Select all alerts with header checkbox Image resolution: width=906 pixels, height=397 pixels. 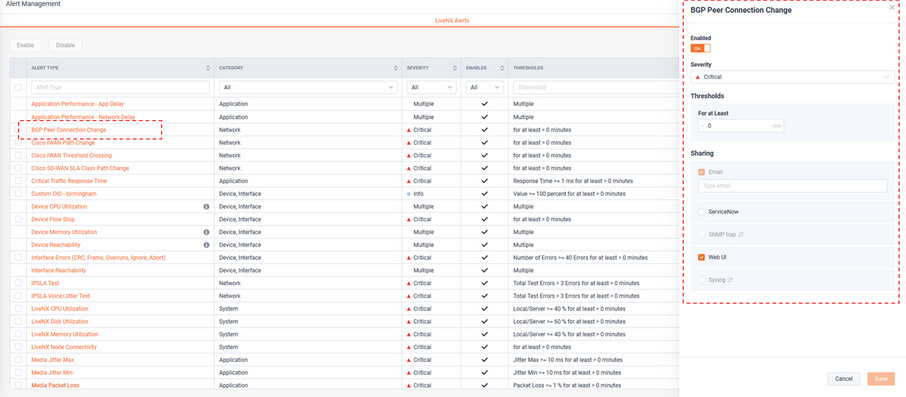18,87
